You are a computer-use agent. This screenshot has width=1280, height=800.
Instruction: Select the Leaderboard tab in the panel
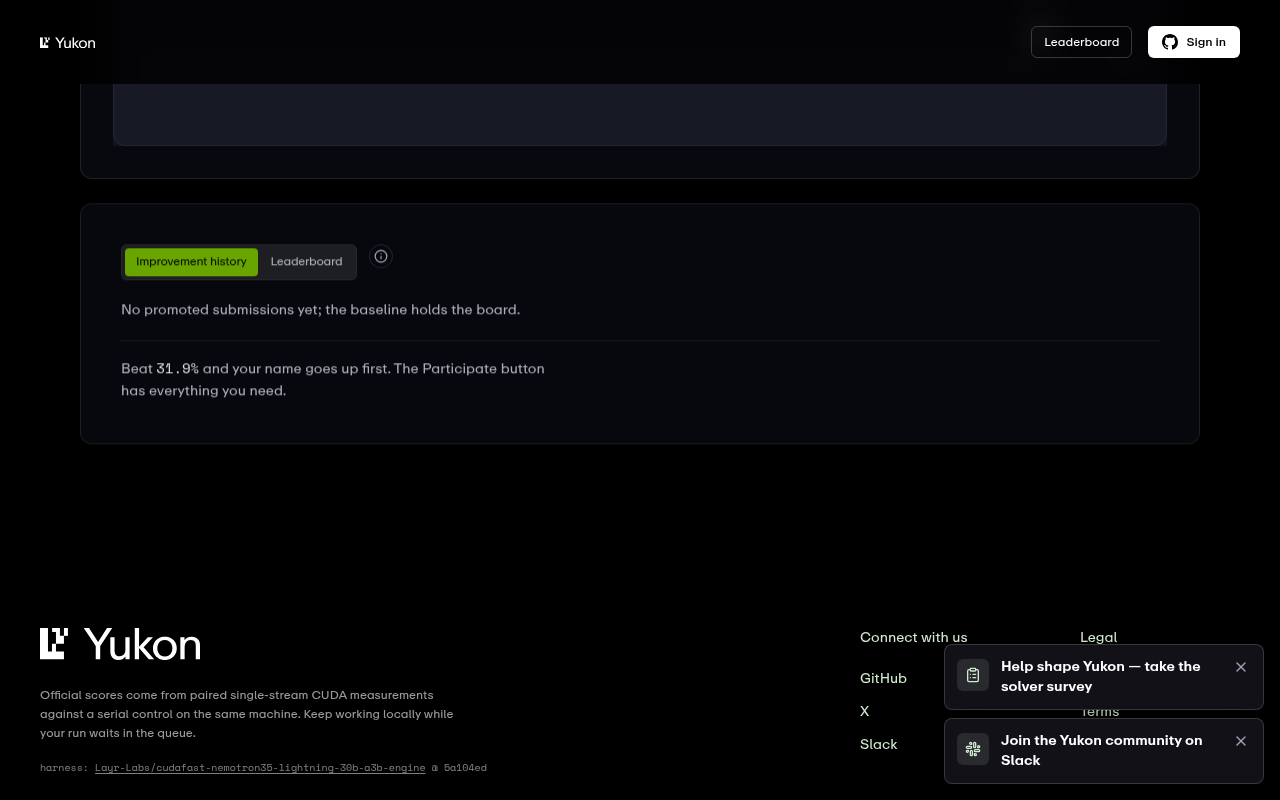point(306,262)
